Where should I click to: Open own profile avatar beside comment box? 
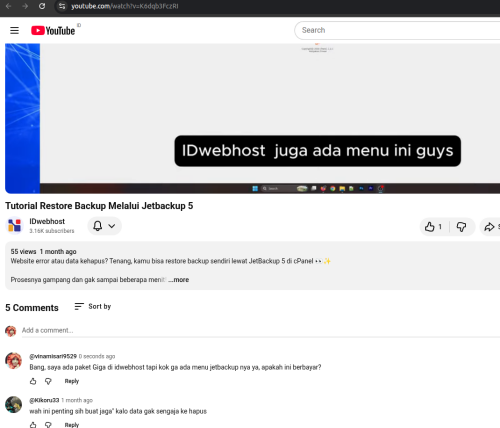(11, 331)
